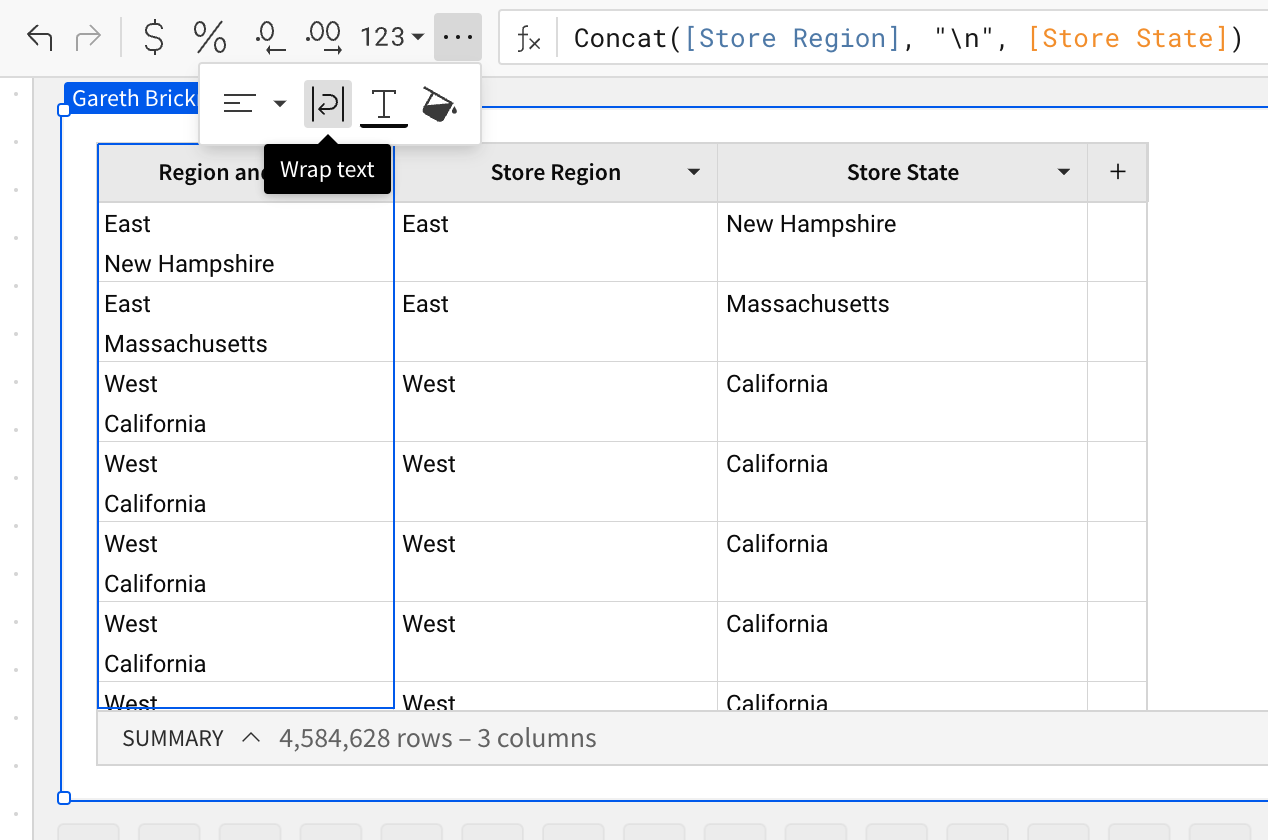
Task: Increase decimal places
Action: click(x=324, y=38)
